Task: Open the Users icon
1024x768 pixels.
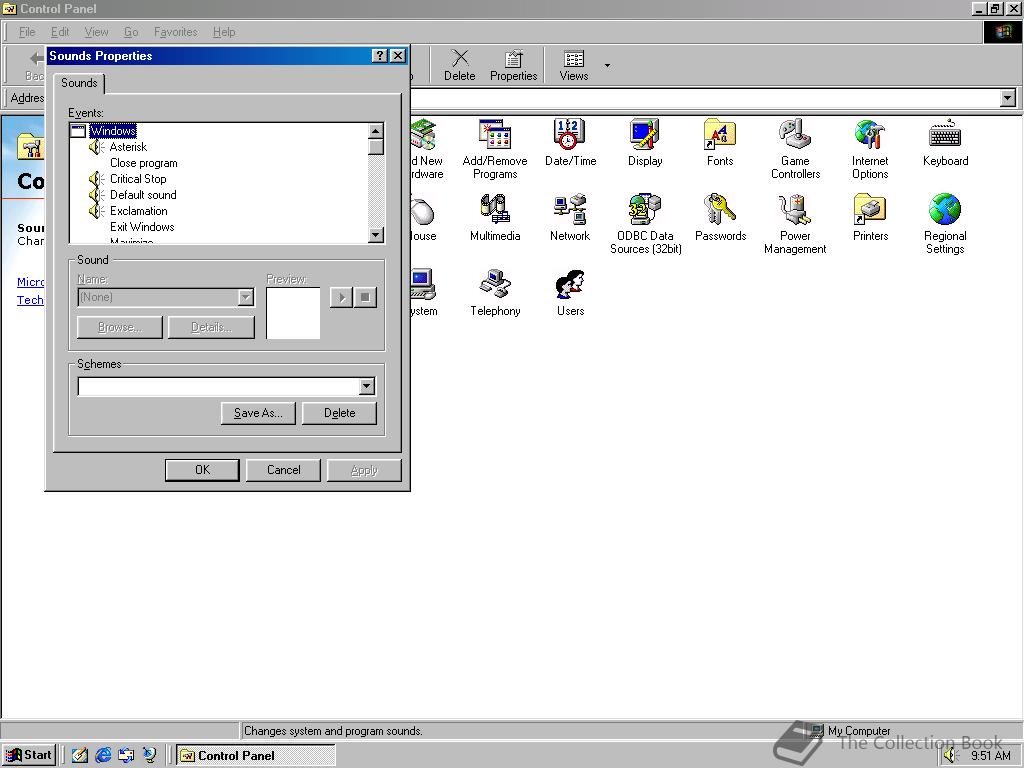Action: pos(569,287)
